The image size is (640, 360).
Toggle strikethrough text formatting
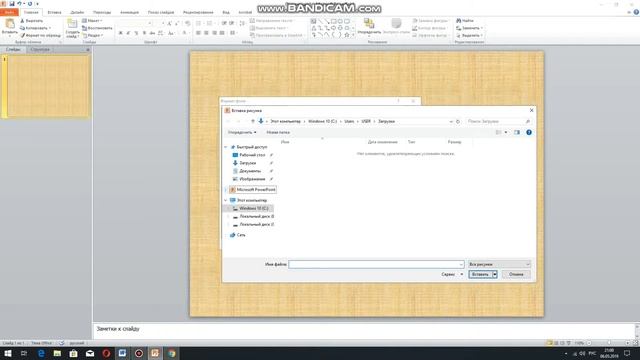click(x=152, y=33)
